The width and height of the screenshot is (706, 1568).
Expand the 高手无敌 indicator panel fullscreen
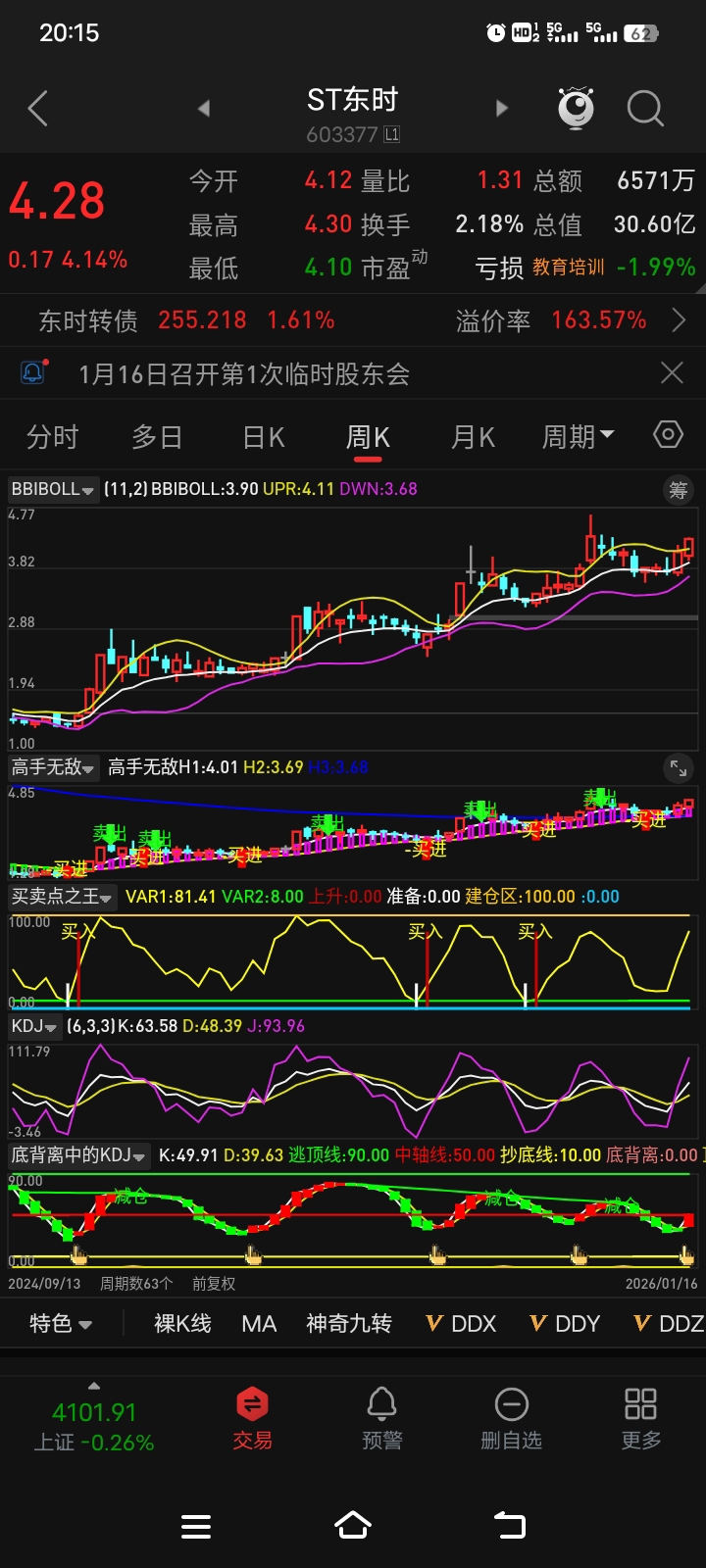679,768
